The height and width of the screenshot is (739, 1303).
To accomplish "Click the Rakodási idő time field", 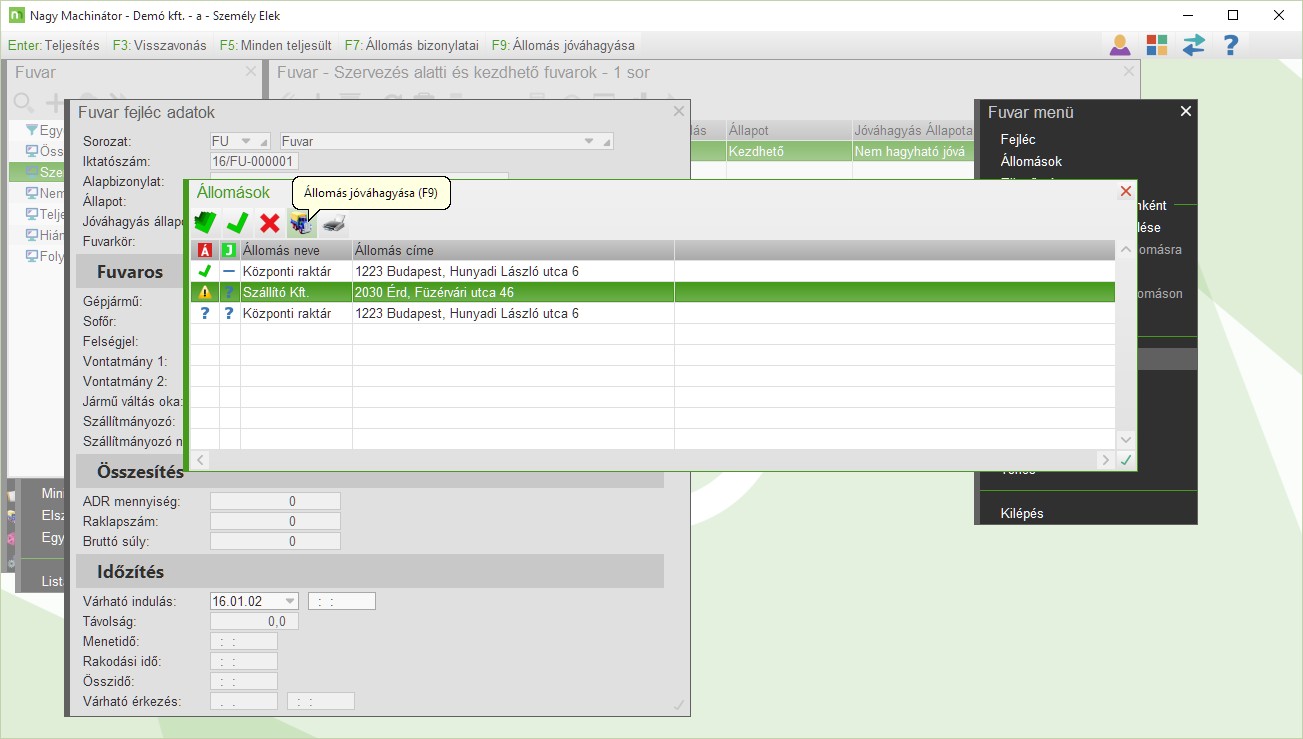I will [x=244, y=661].
